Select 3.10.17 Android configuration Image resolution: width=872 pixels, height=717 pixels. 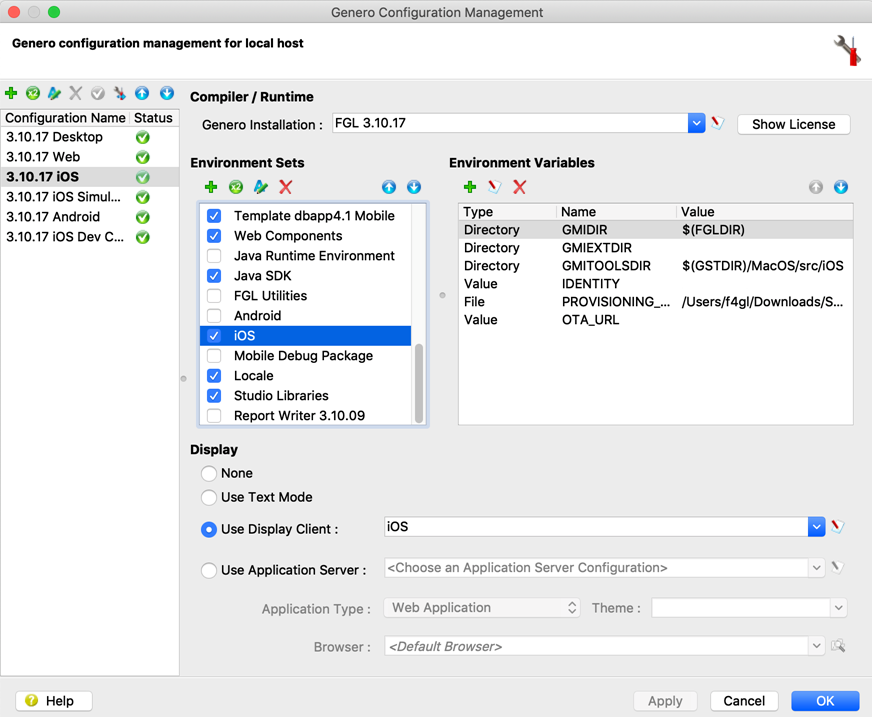pos(90,217)
